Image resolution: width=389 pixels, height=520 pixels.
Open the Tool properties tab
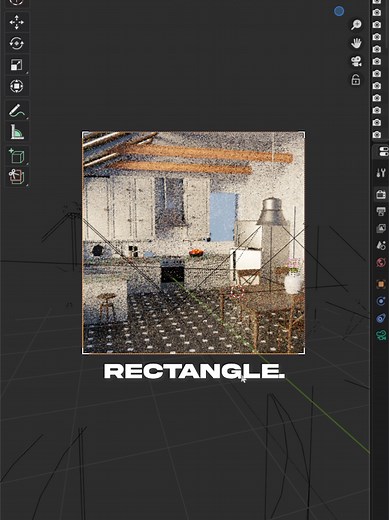pos(381,173)
